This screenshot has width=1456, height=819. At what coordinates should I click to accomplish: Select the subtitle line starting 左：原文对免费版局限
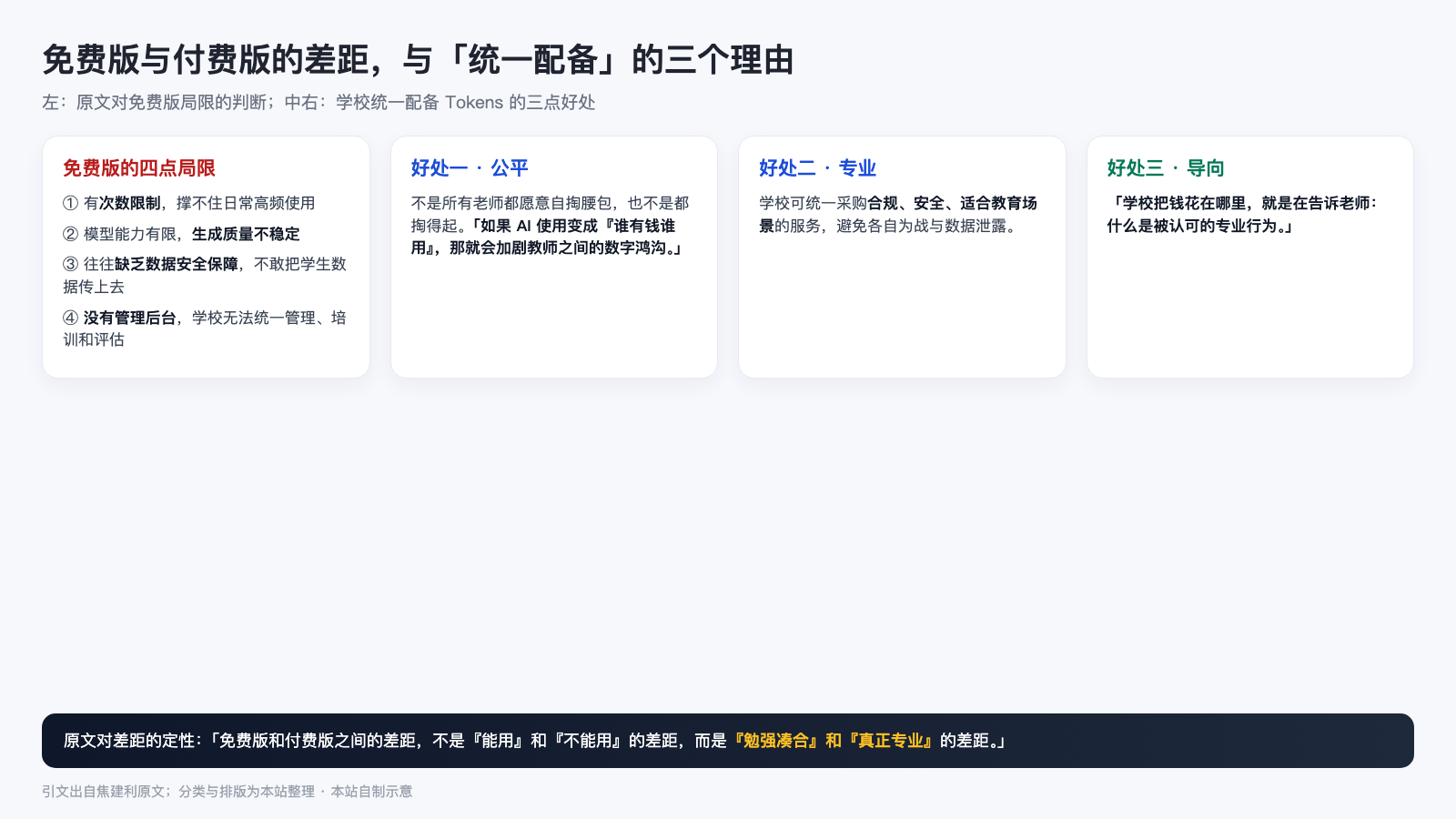coord(318,102)
